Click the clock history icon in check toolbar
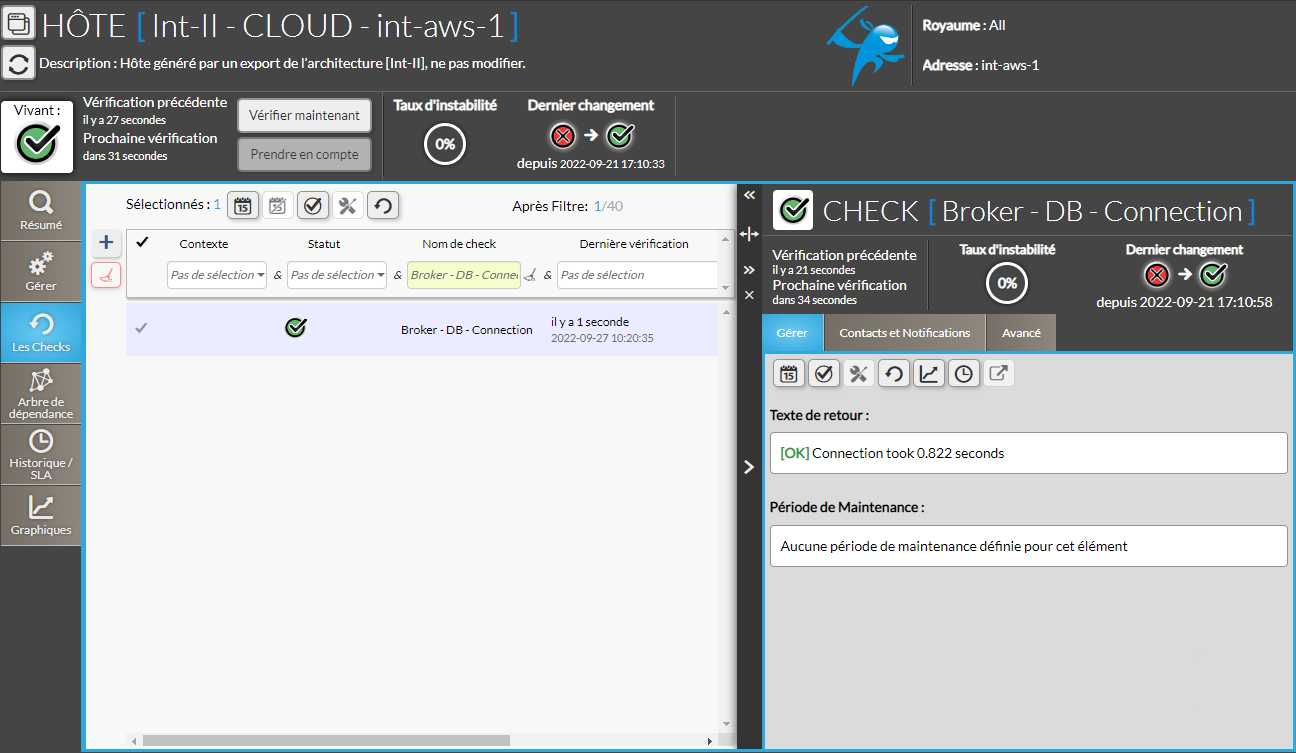Viewport: 1296px width, 753px height. click(x=964, y=374)
